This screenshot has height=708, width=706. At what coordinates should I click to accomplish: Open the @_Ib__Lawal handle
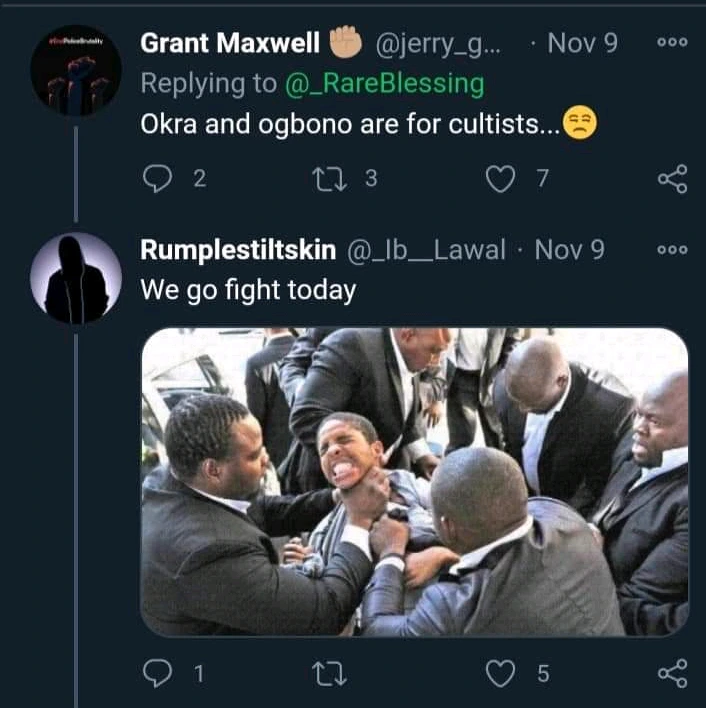point(427,250)
